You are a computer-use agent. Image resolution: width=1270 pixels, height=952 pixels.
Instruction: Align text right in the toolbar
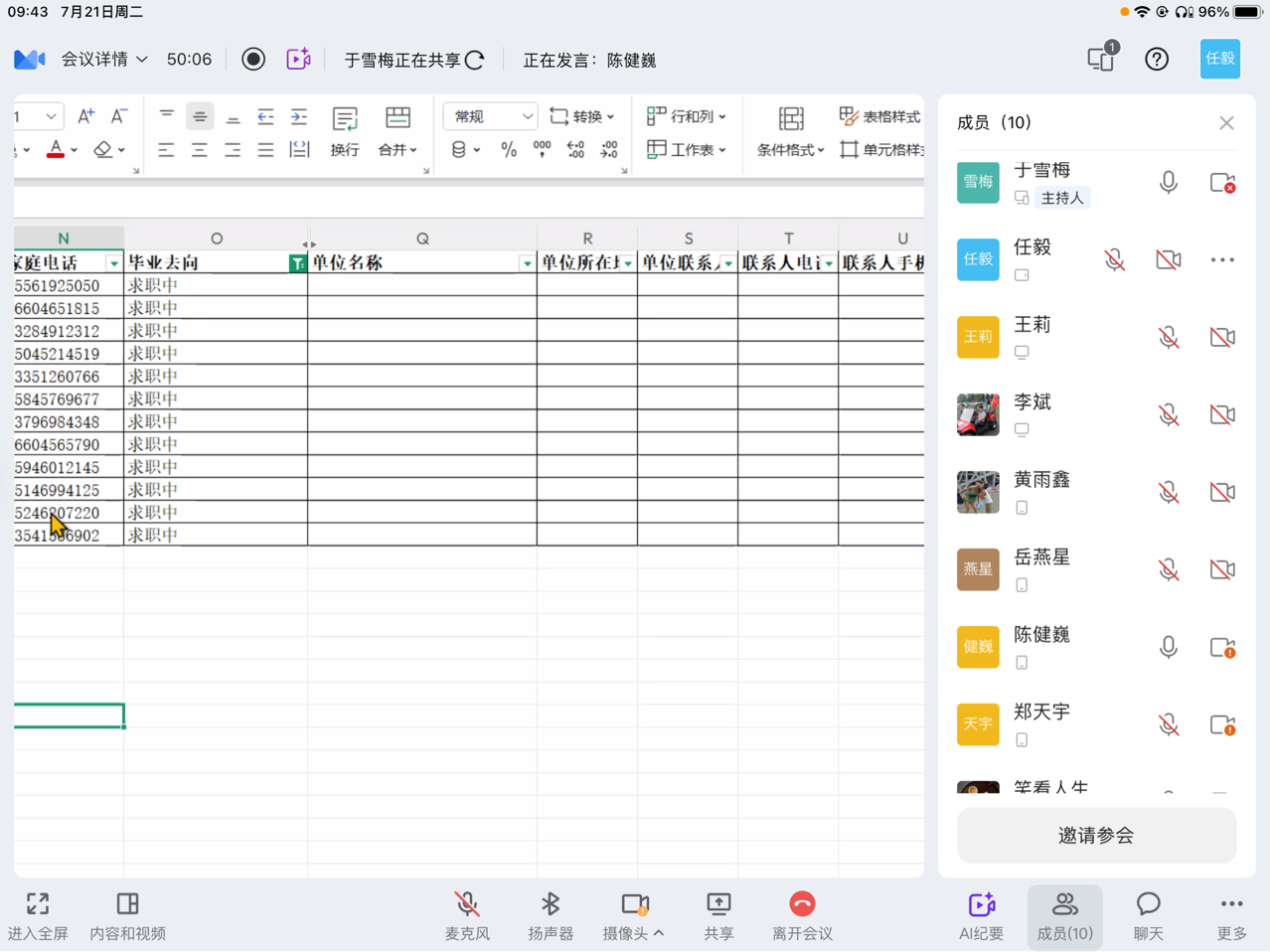(x=233, y=150)
